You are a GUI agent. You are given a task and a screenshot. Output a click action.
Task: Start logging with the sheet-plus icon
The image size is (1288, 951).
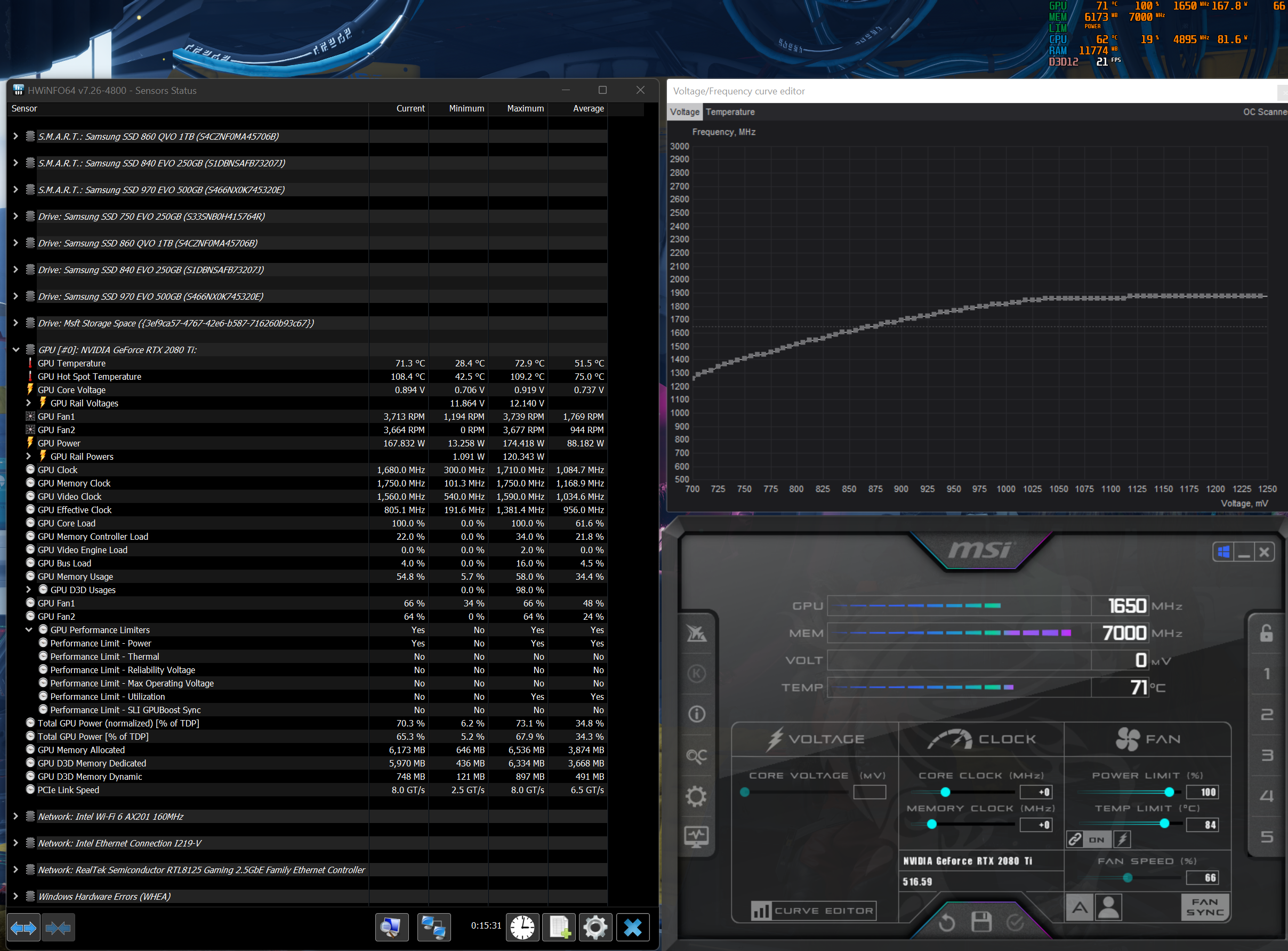click(559, 927)
